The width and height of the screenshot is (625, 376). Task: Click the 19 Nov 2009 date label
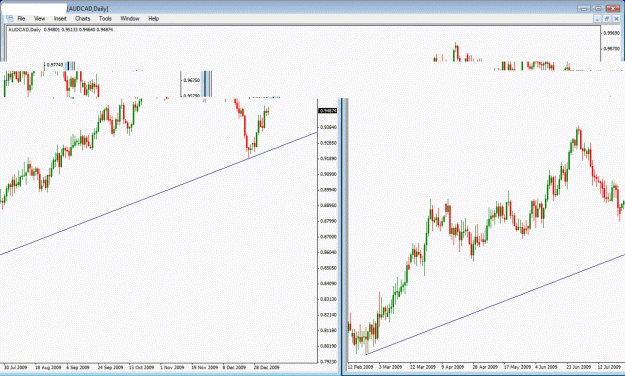pyautogui.click(x=204, y=367)
